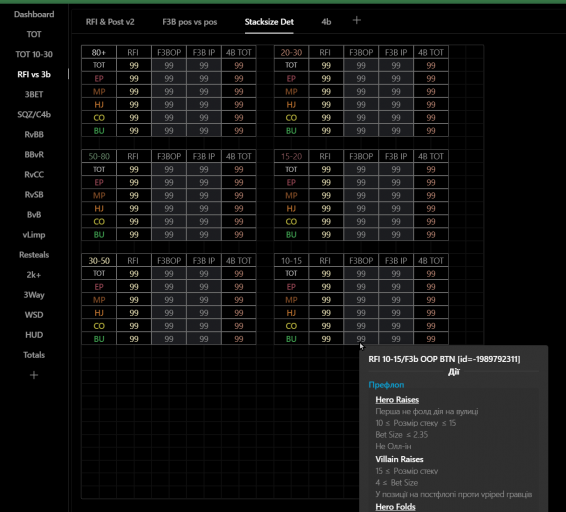The height and width of the screenshot is (512, 566).
Task: Go to the TOT 10-30 sidebar section
Action: point(34,55)
